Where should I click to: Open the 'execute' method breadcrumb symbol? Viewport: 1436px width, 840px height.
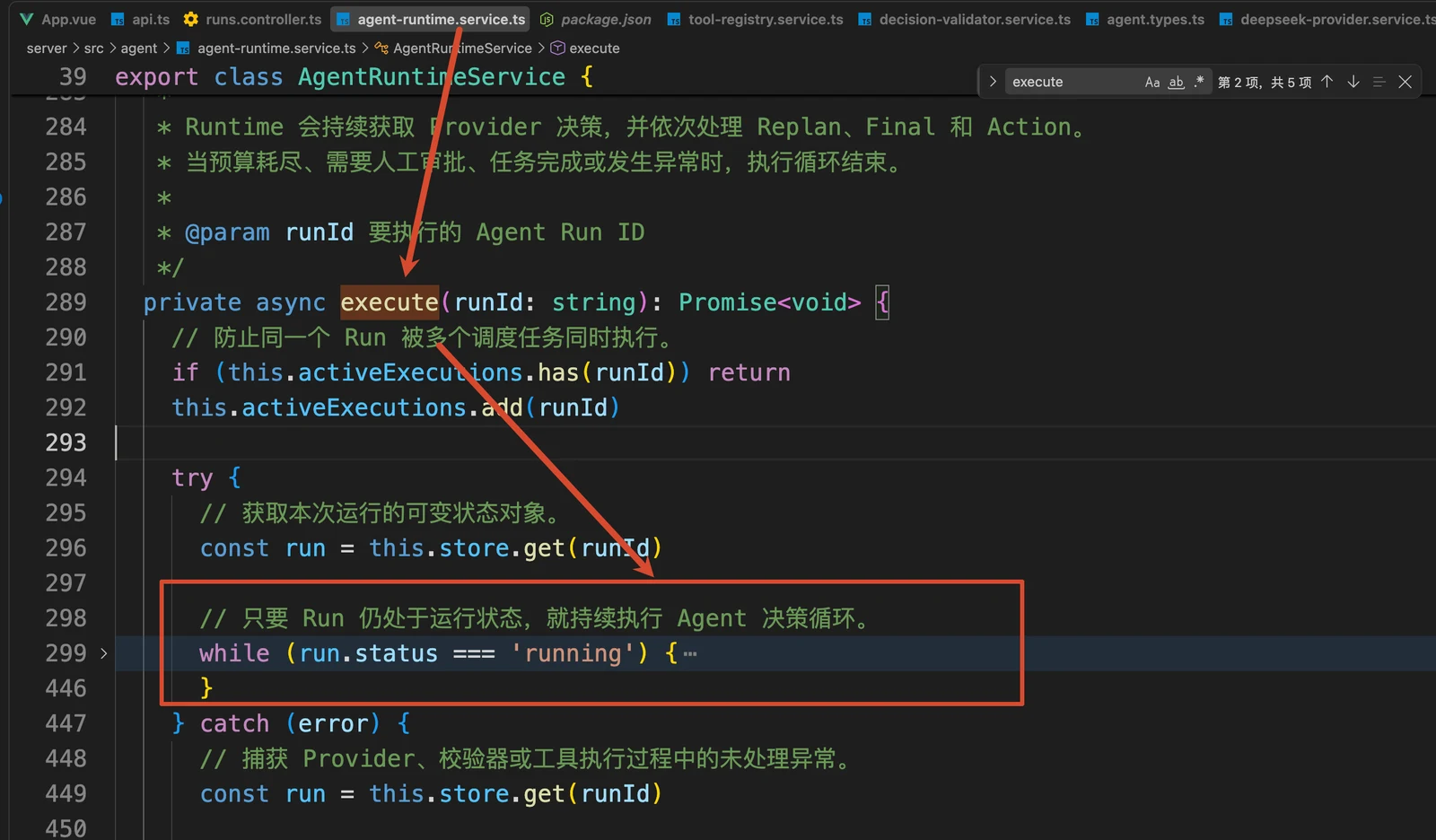click(x=594, y=48)
